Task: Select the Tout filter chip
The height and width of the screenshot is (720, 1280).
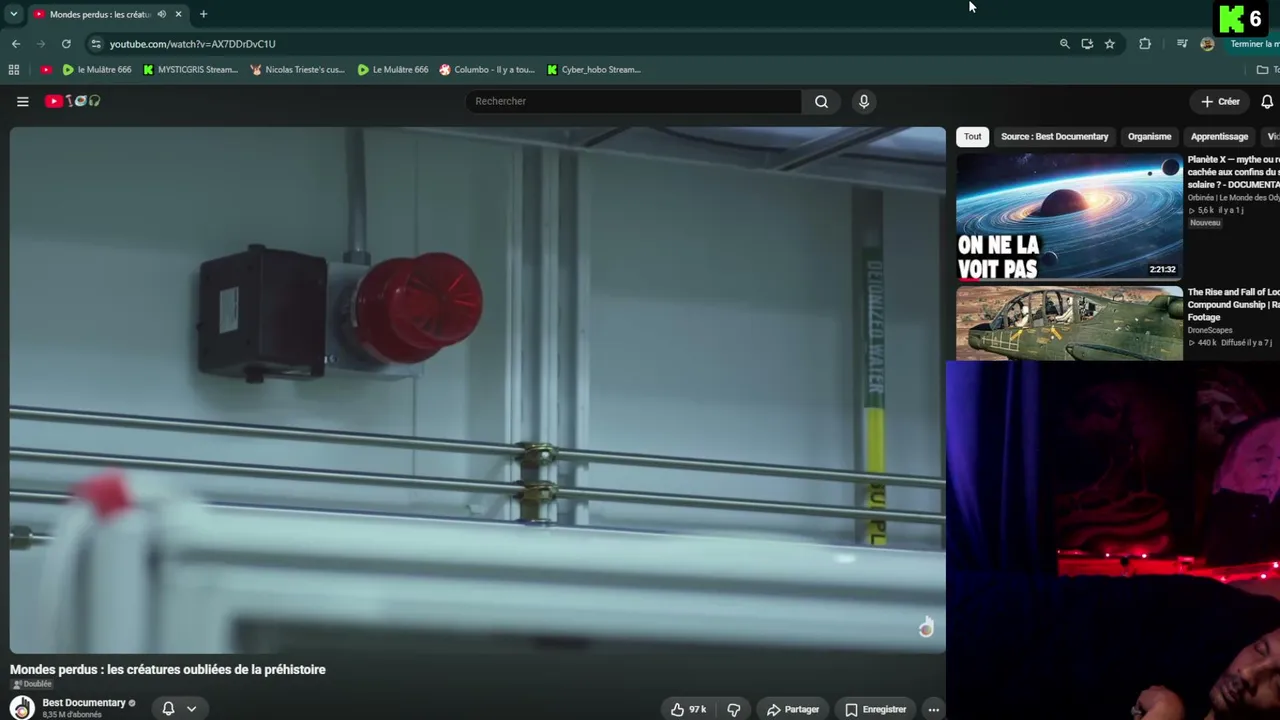Action: [x=972, y=137]
